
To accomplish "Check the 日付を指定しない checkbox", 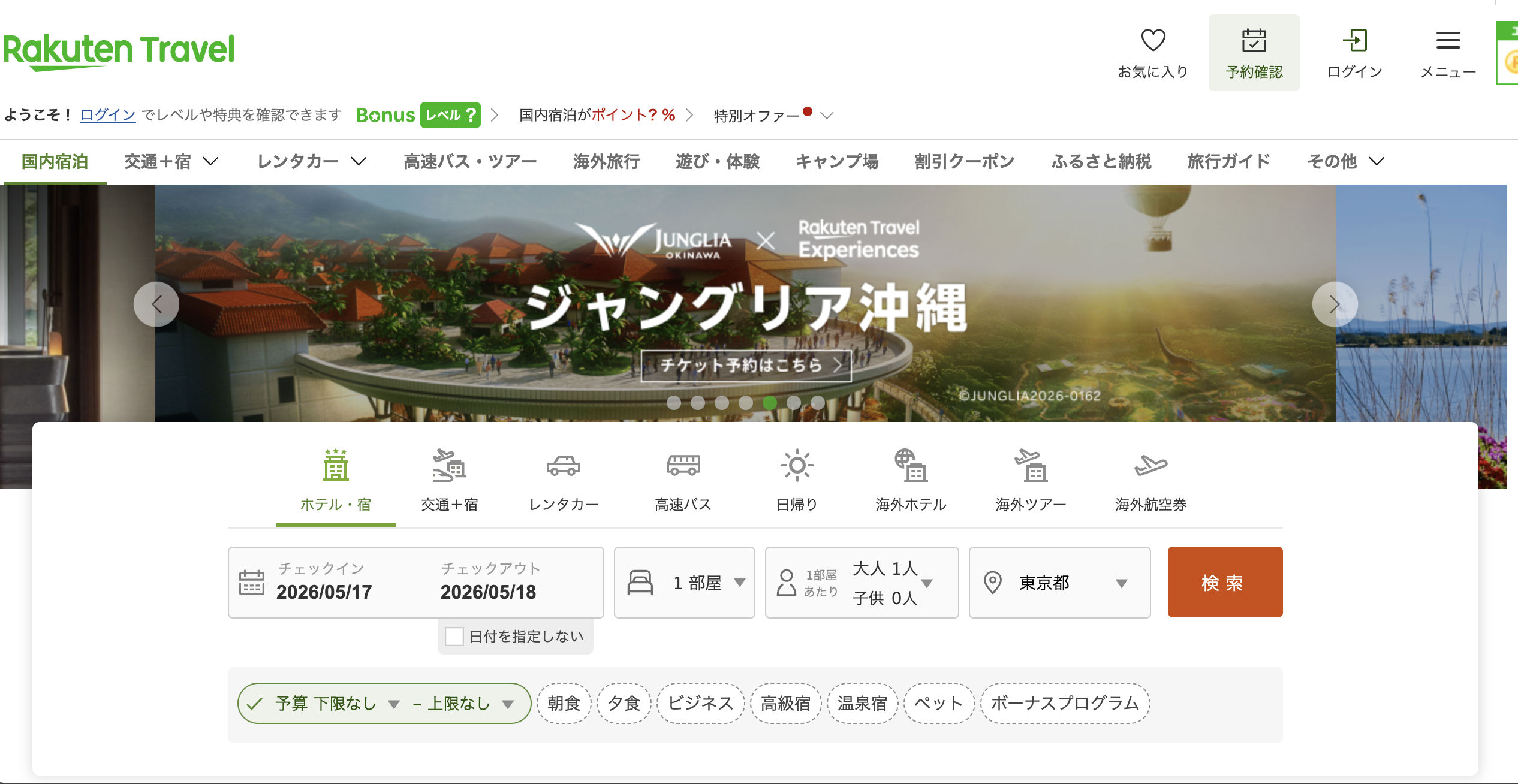I will [x=454, y=637].
